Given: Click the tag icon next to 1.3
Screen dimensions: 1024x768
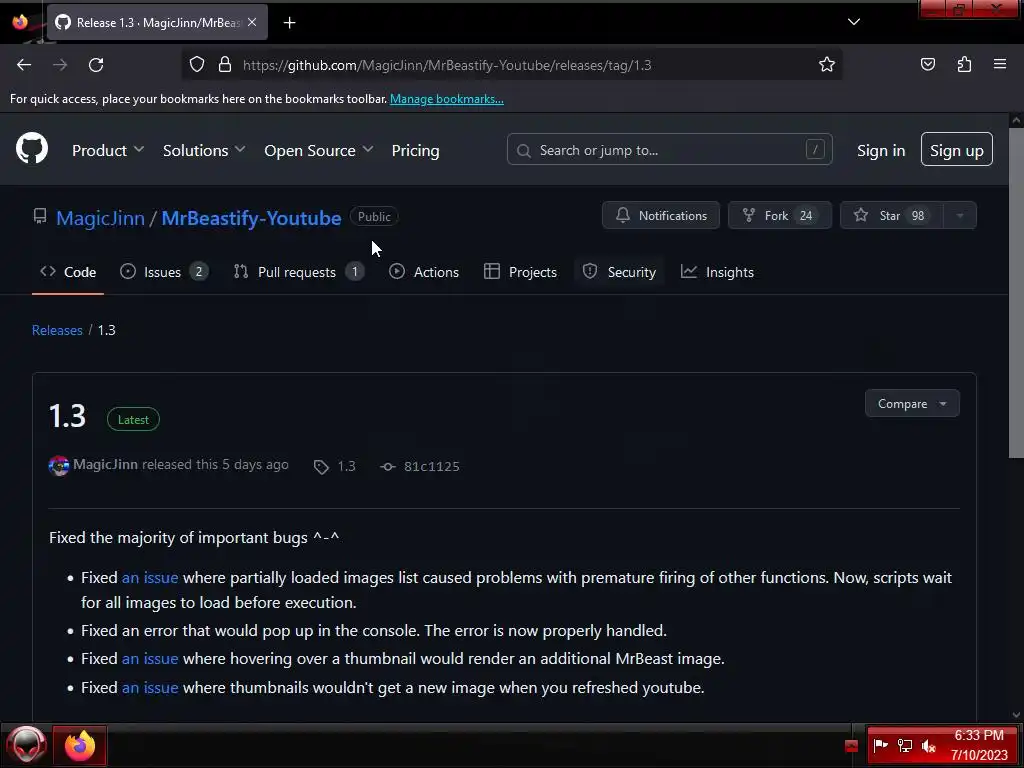Looking at the screenshot, I should tap(321, 467).
